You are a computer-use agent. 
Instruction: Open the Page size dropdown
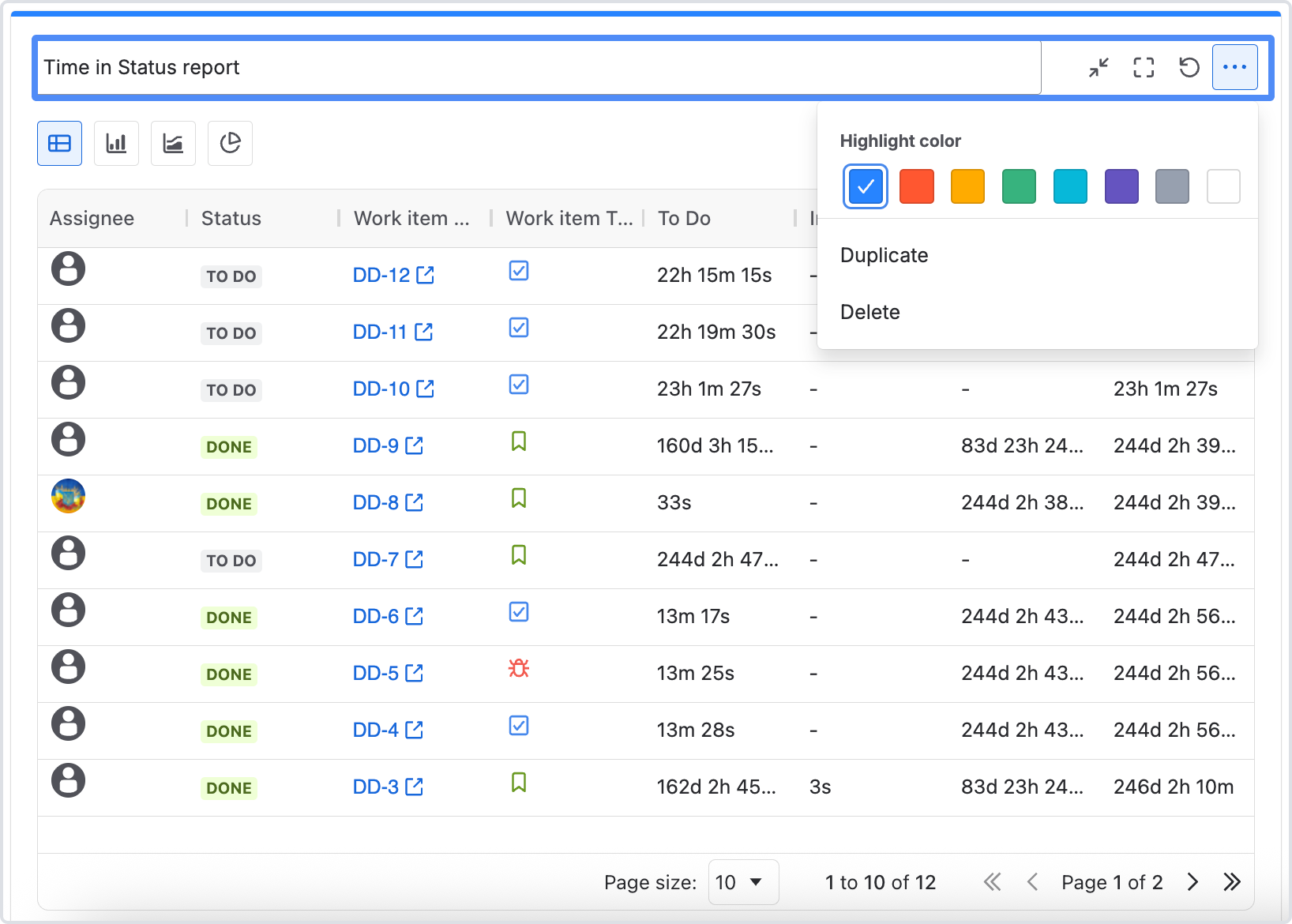click(x=742, y=882)
